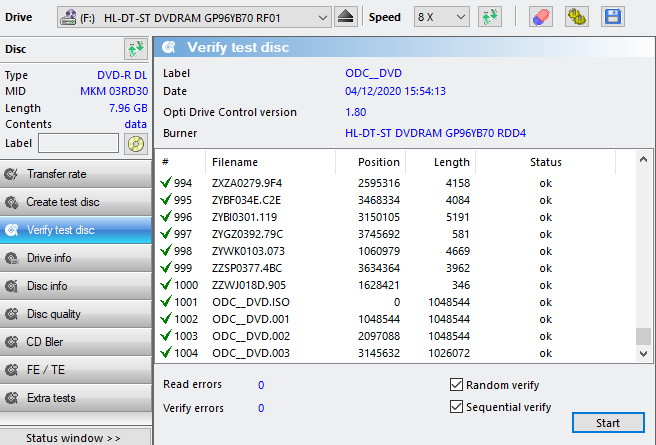
Task: Click the eraser icon in toolbar
Action: pos(539,18)
